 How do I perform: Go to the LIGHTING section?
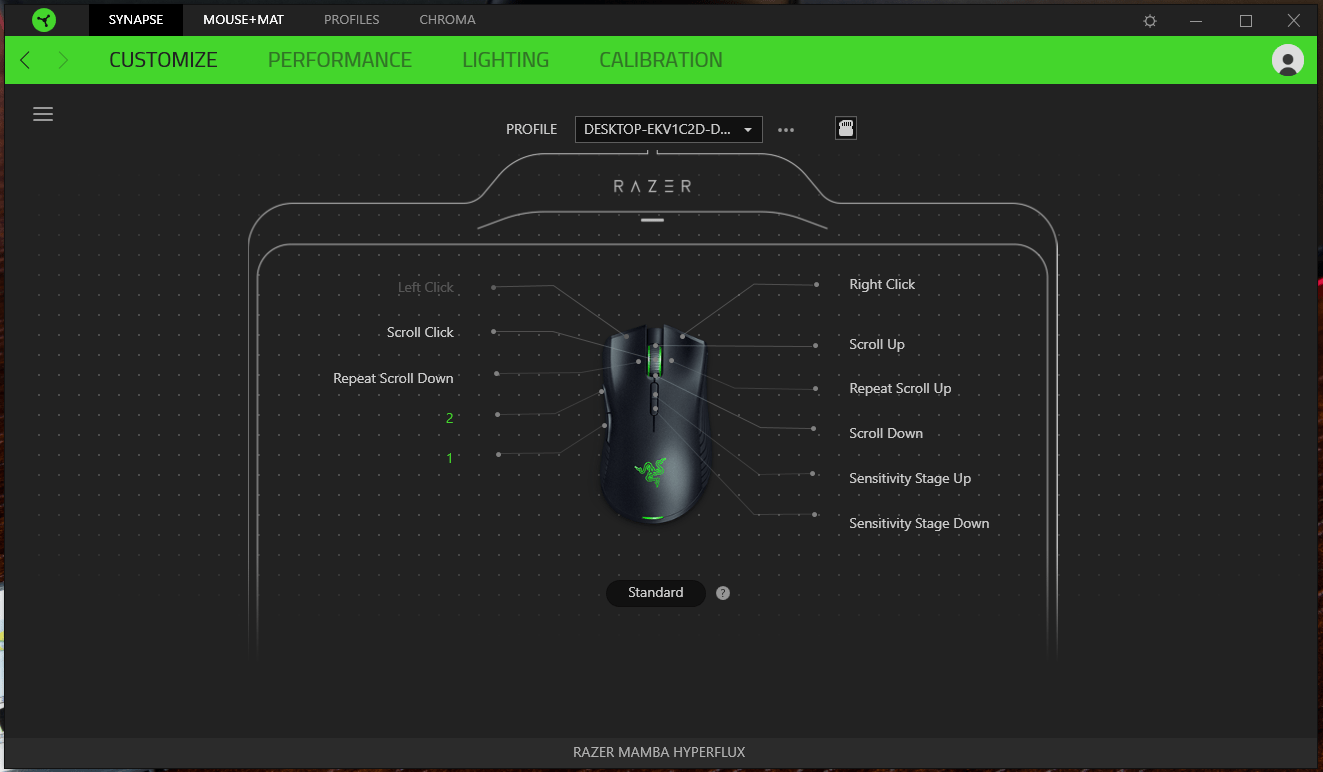point(505,60)
